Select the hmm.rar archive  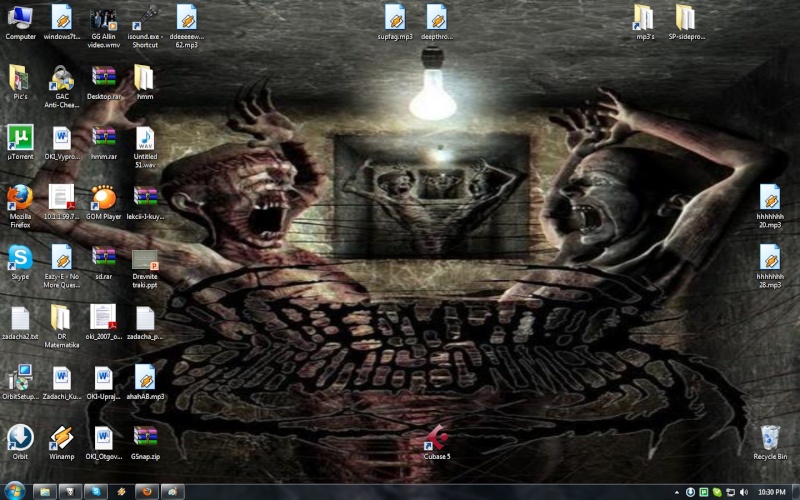click(x=104, y=143)
